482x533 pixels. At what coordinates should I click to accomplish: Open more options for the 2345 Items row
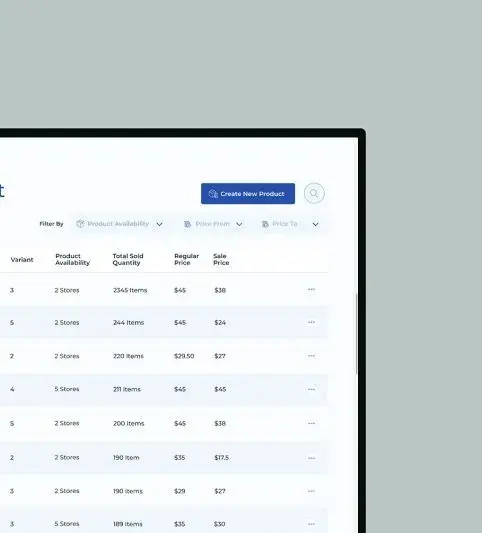click(x=311, y=290)
